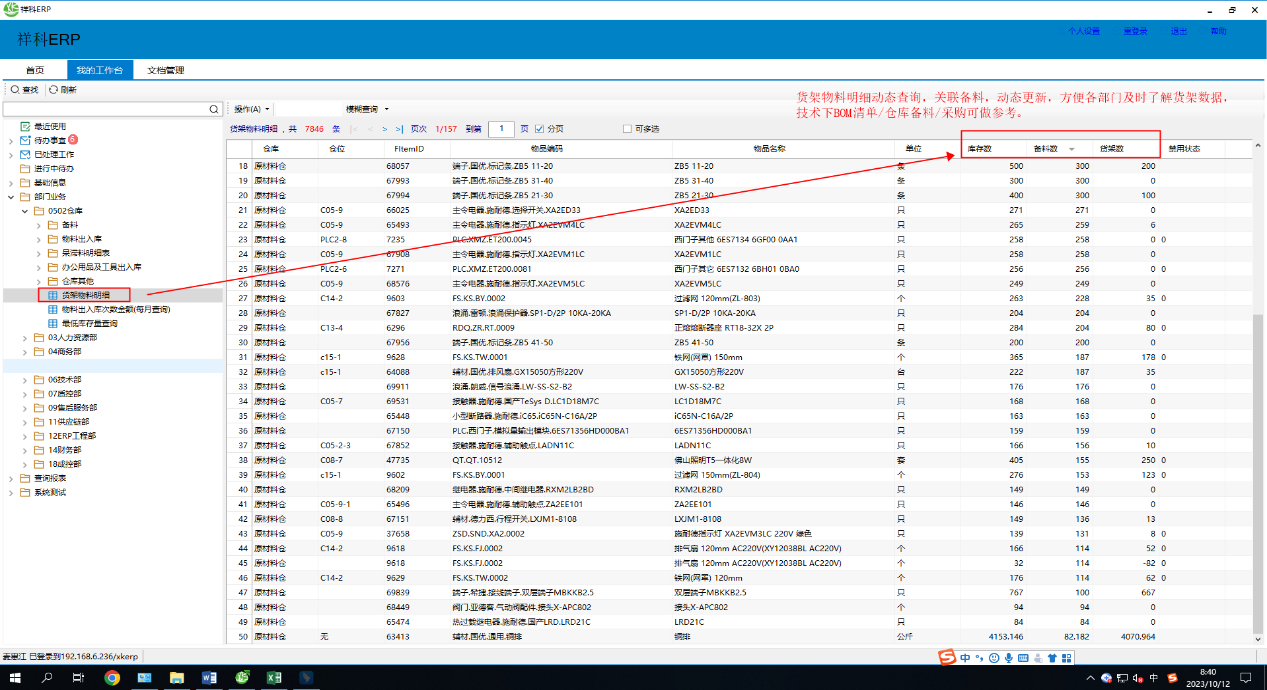Viewport: 1267px width, 690px height.
Task: Select 货架物料明细 table icon in tree
Action: click(53, 295)
